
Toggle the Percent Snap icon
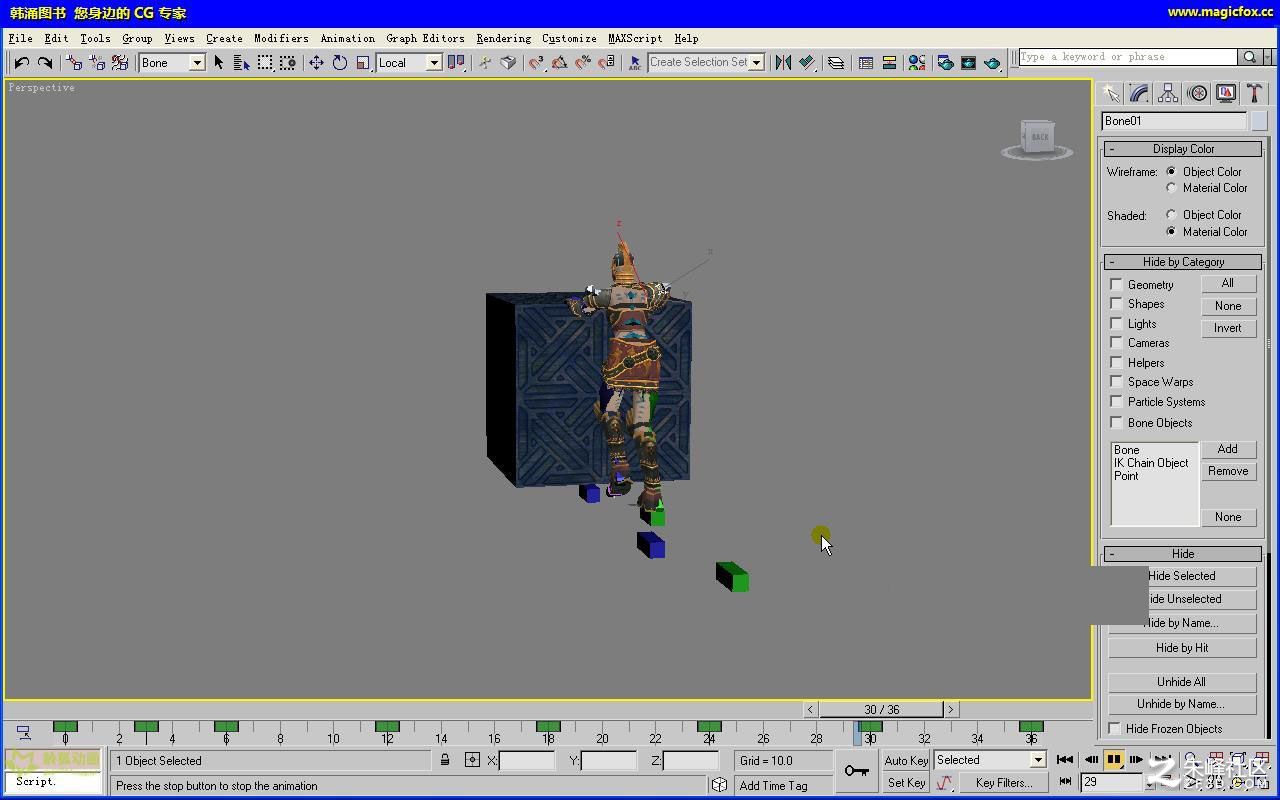(583, 62)
